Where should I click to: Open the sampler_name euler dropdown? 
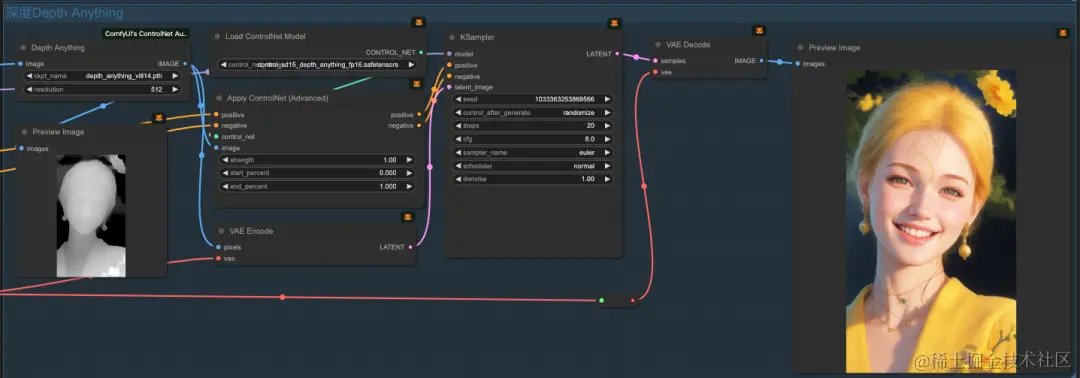tap(533, 152)
